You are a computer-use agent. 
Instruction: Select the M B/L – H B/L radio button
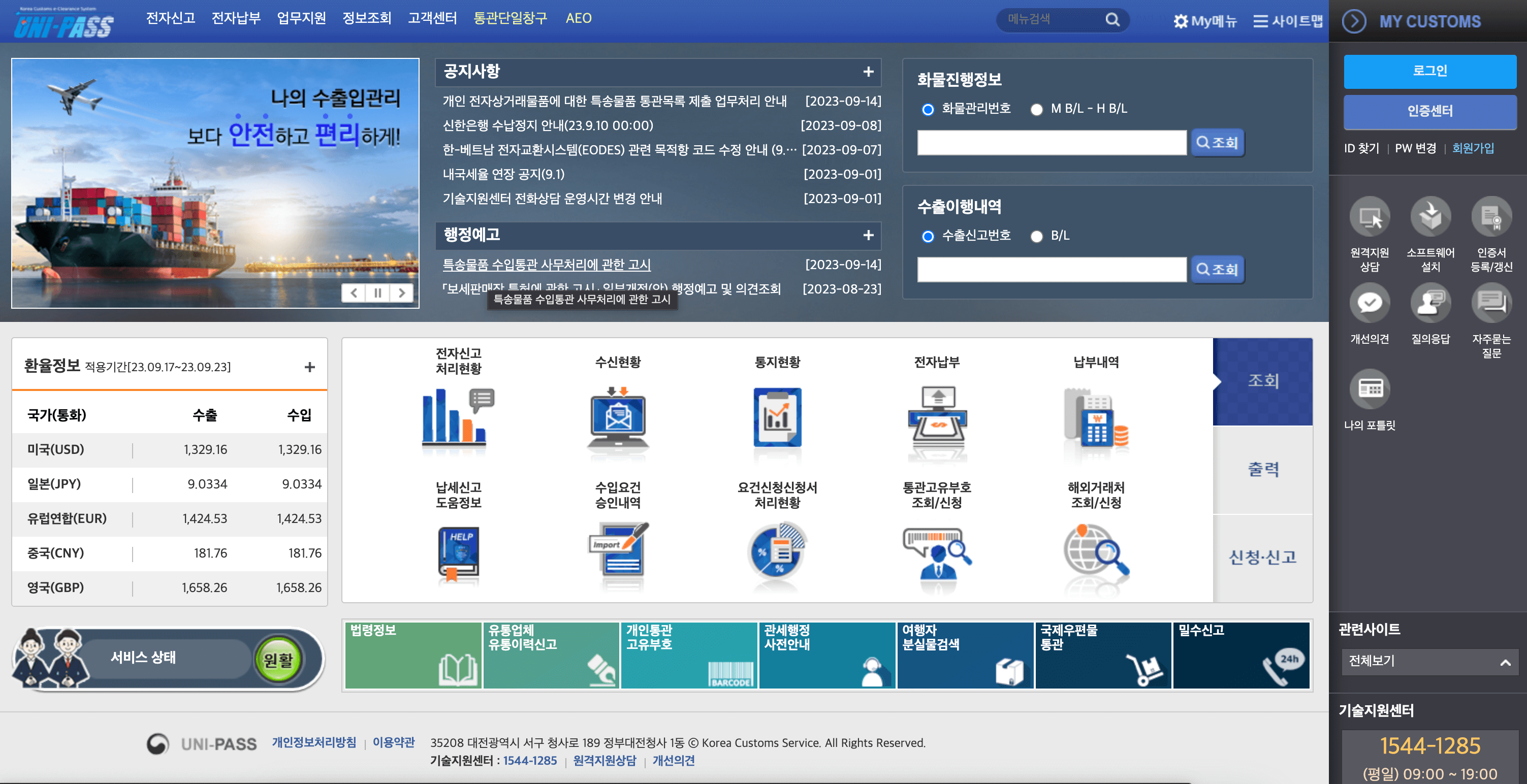(x=1037, y=109)
